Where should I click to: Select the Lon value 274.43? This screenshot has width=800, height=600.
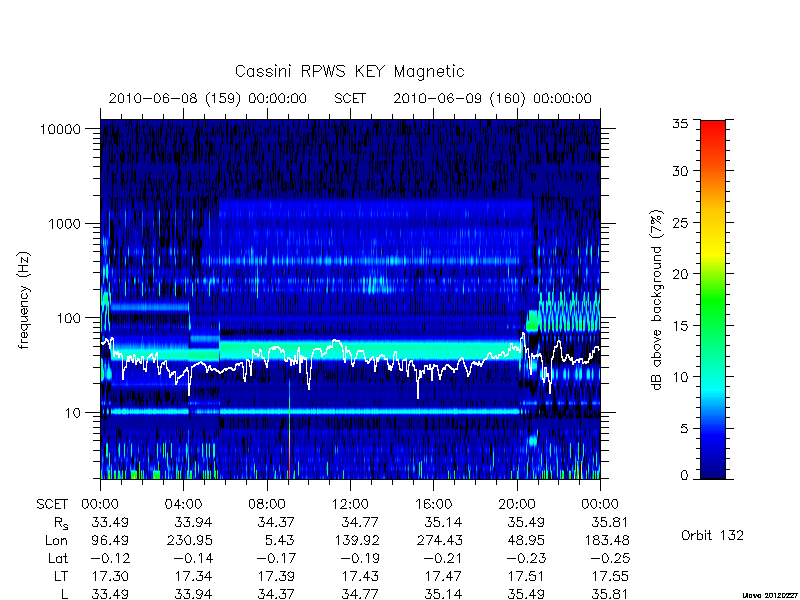(x=440, y=540)
